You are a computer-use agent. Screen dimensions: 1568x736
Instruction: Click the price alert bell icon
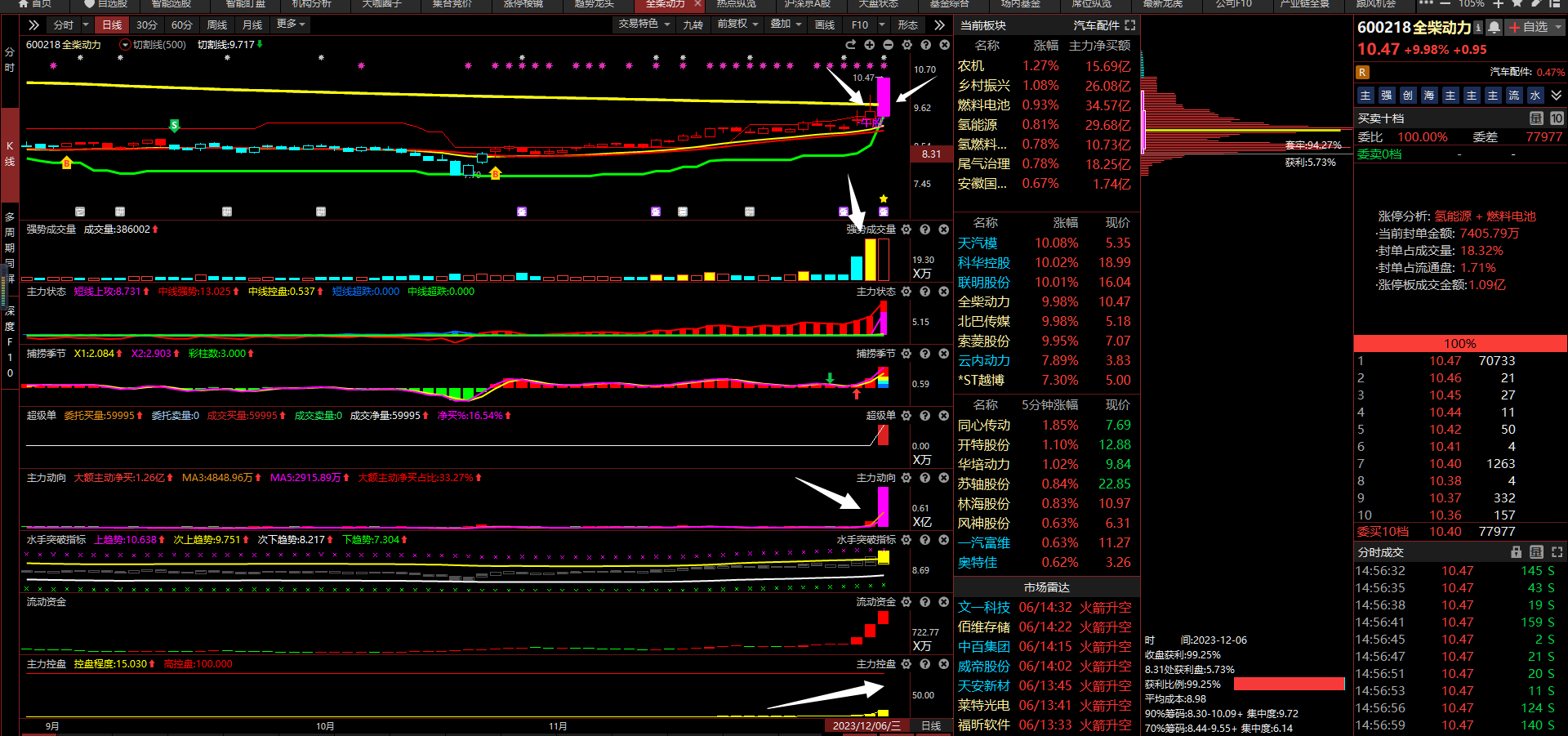[x=1494, y=27]
